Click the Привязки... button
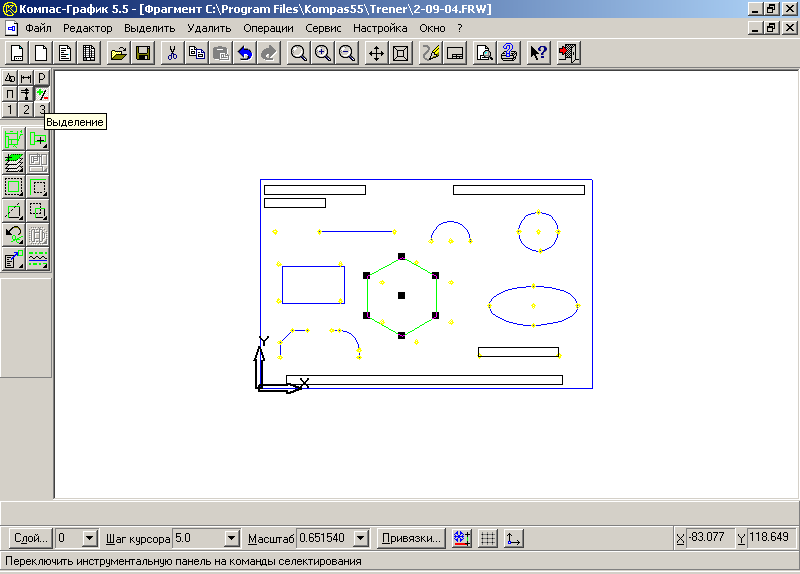This screenshot has height=574, width=800. (x=411, y=538)
